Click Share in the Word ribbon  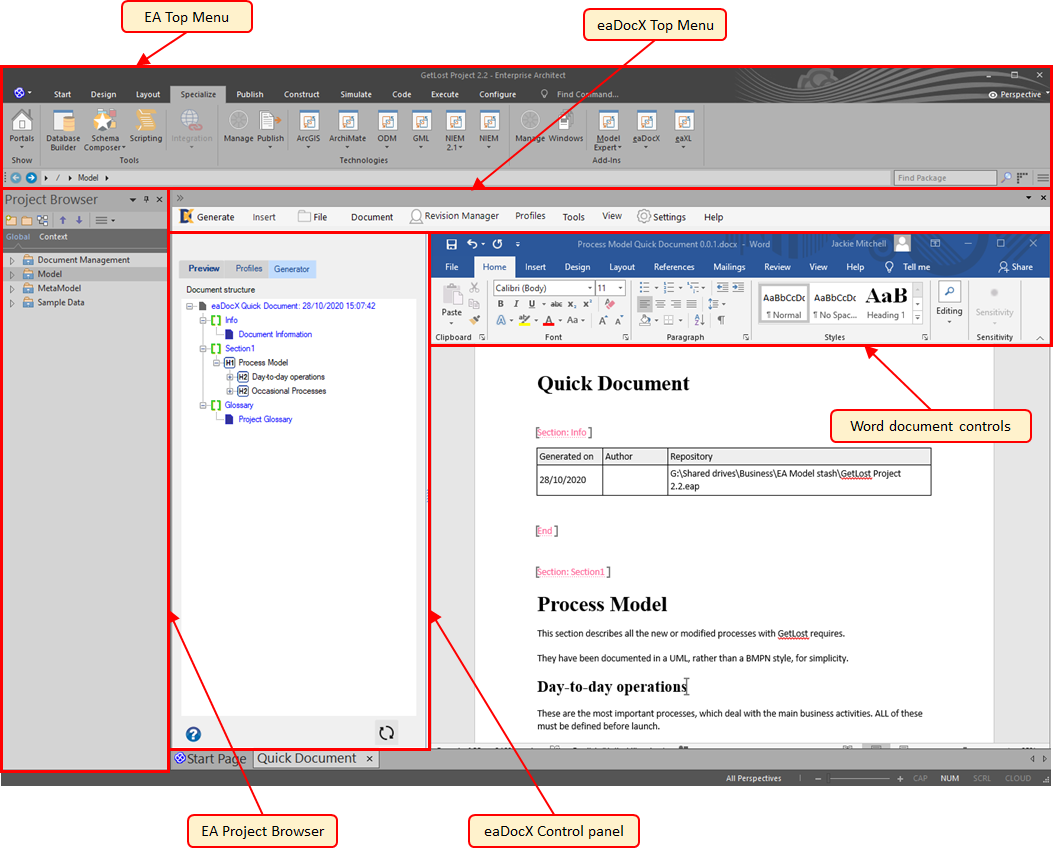[1015, 267]
